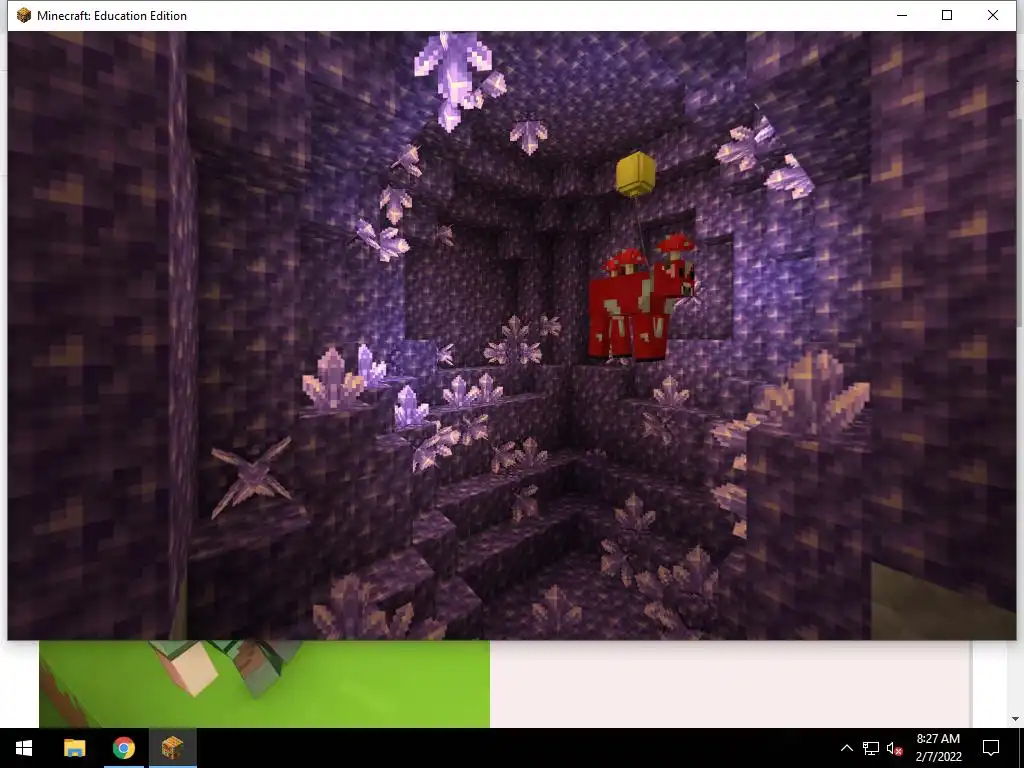Open the notification center icon
Screen dimensions: 1024x768
click(991, 748)
